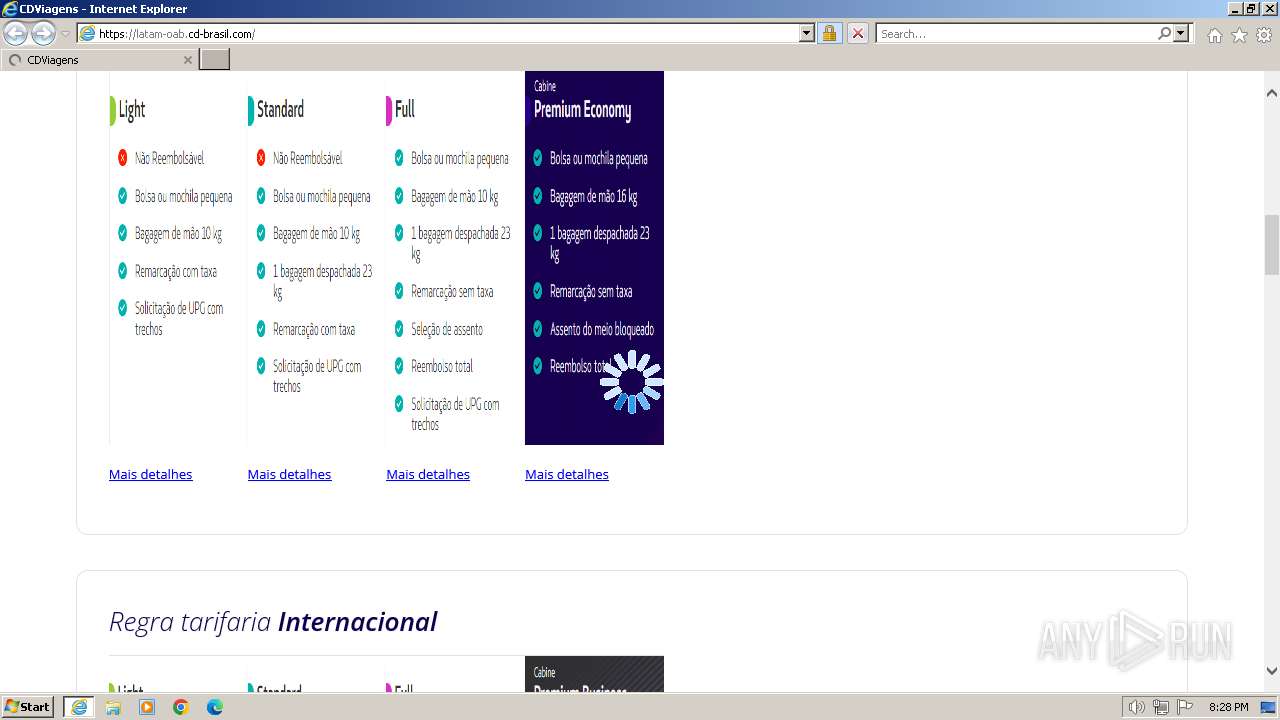Open Mais detalhes under Premium Economy
The width and height of the screenshot is (1280, 720).
pyautogui.click(x=567, y=474)
